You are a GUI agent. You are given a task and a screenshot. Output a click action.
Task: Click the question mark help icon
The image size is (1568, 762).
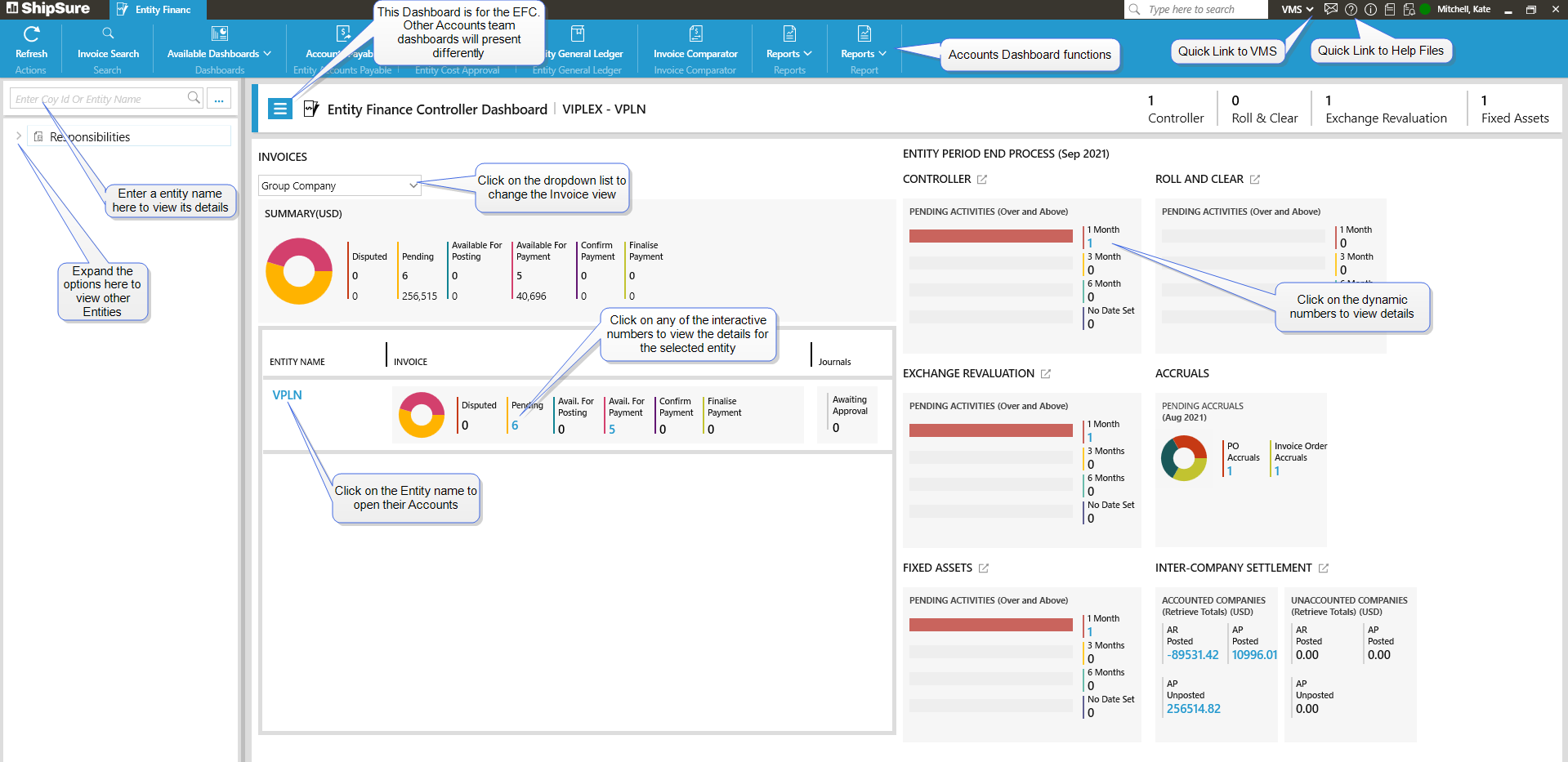pyautogui.click(x=1351, y=10)
